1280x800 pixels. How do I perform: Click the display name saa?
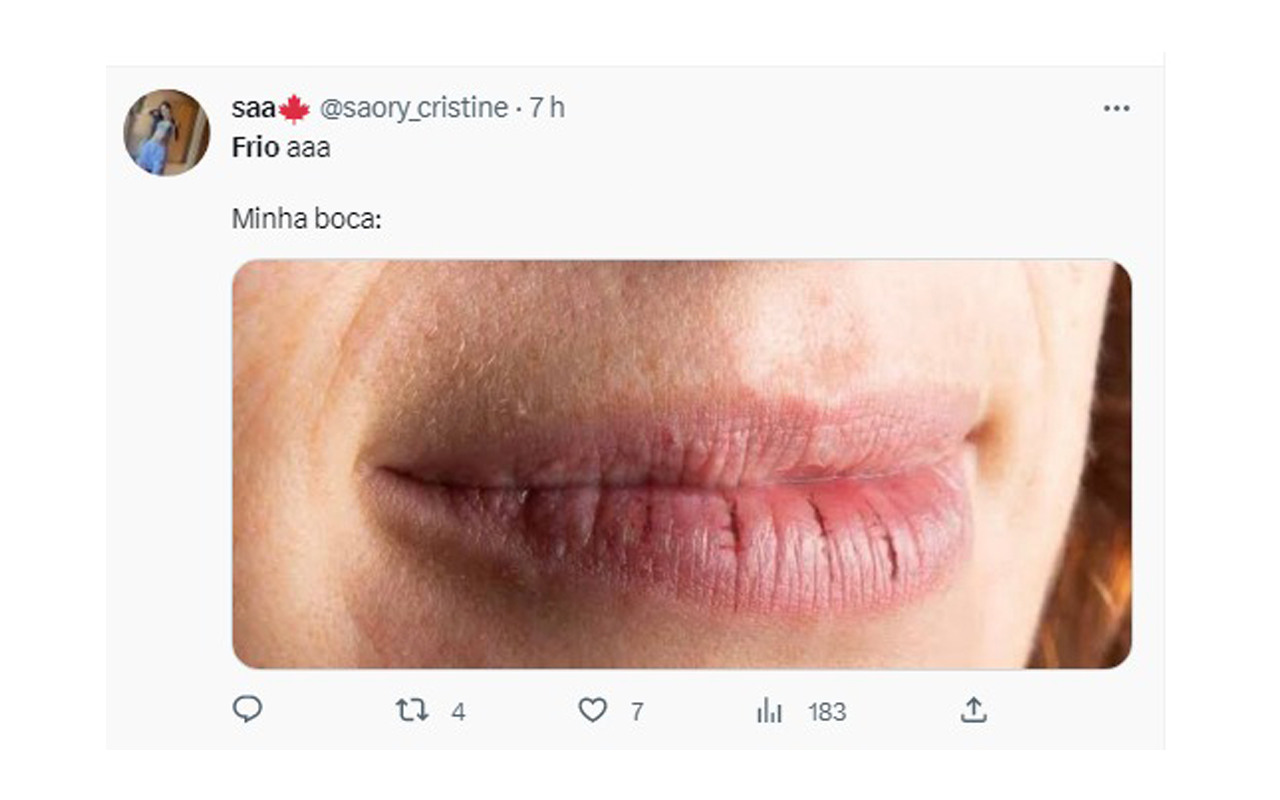253,108
